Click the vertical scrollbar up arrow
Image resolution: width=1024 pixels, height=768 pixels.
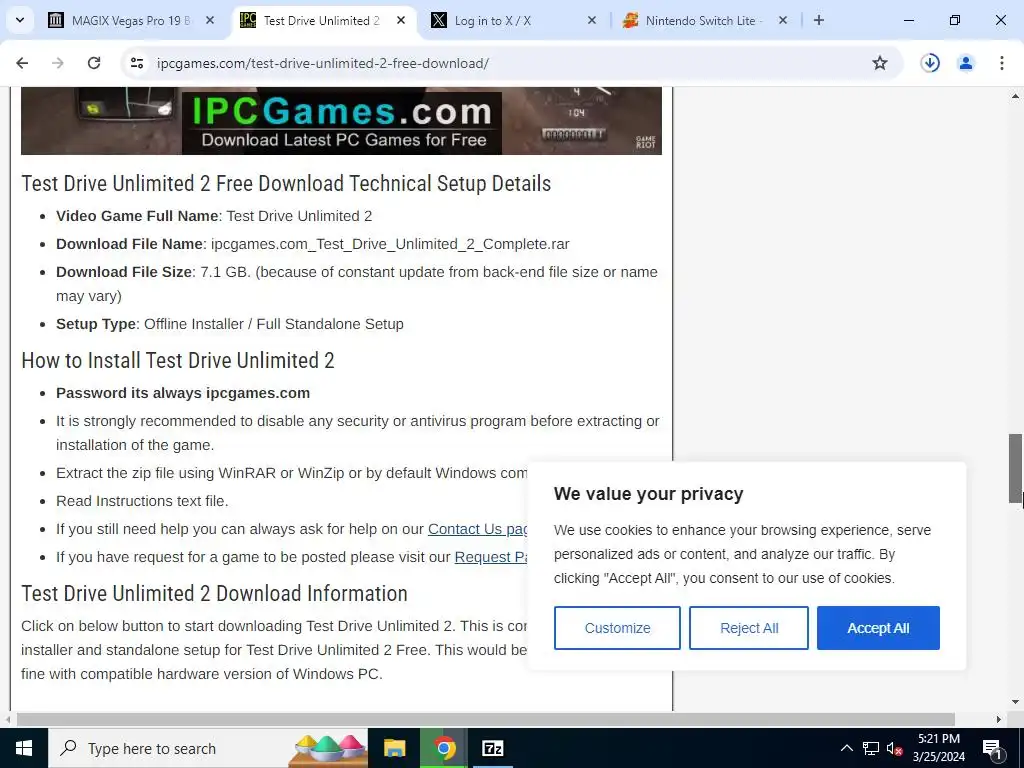click(x=1015, y=96)
